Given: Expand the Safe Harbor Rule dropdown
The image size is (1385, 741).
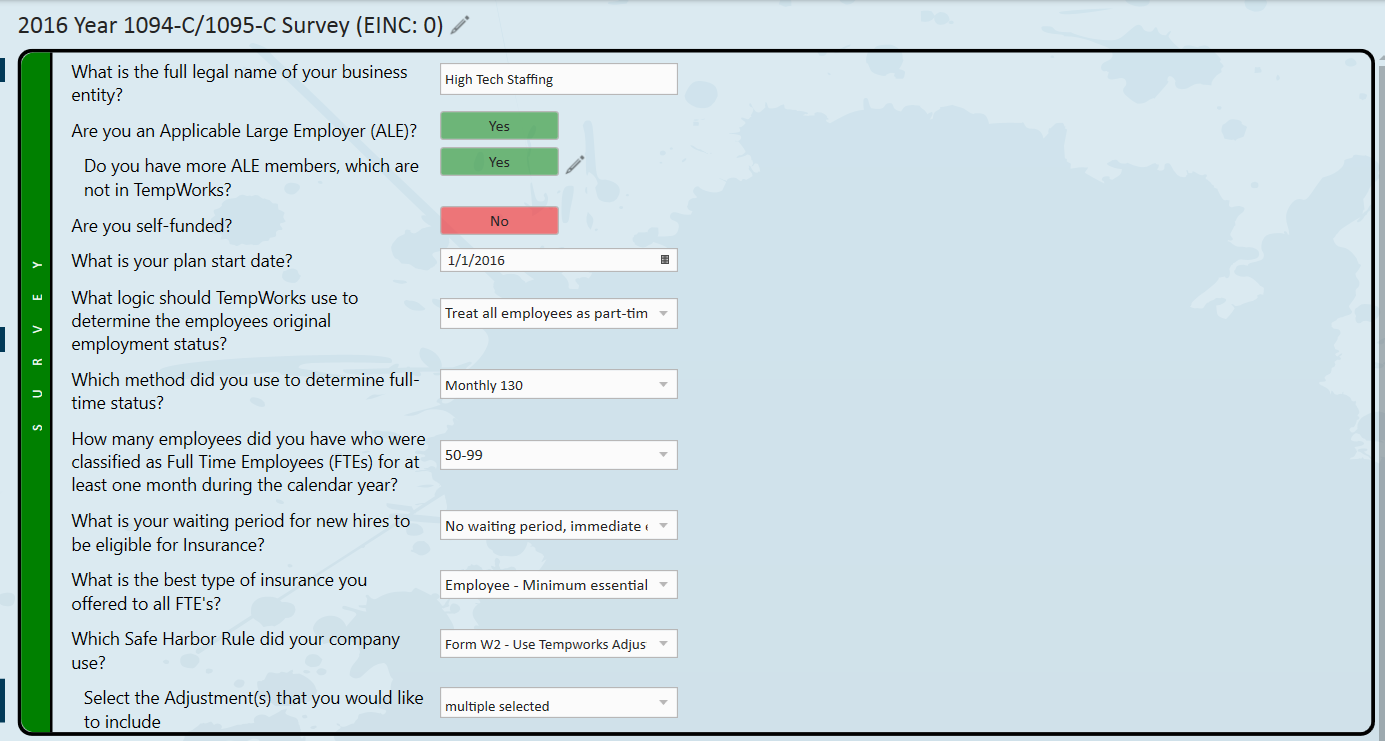Looking at the screenshot, I should (x=558, y=644).
